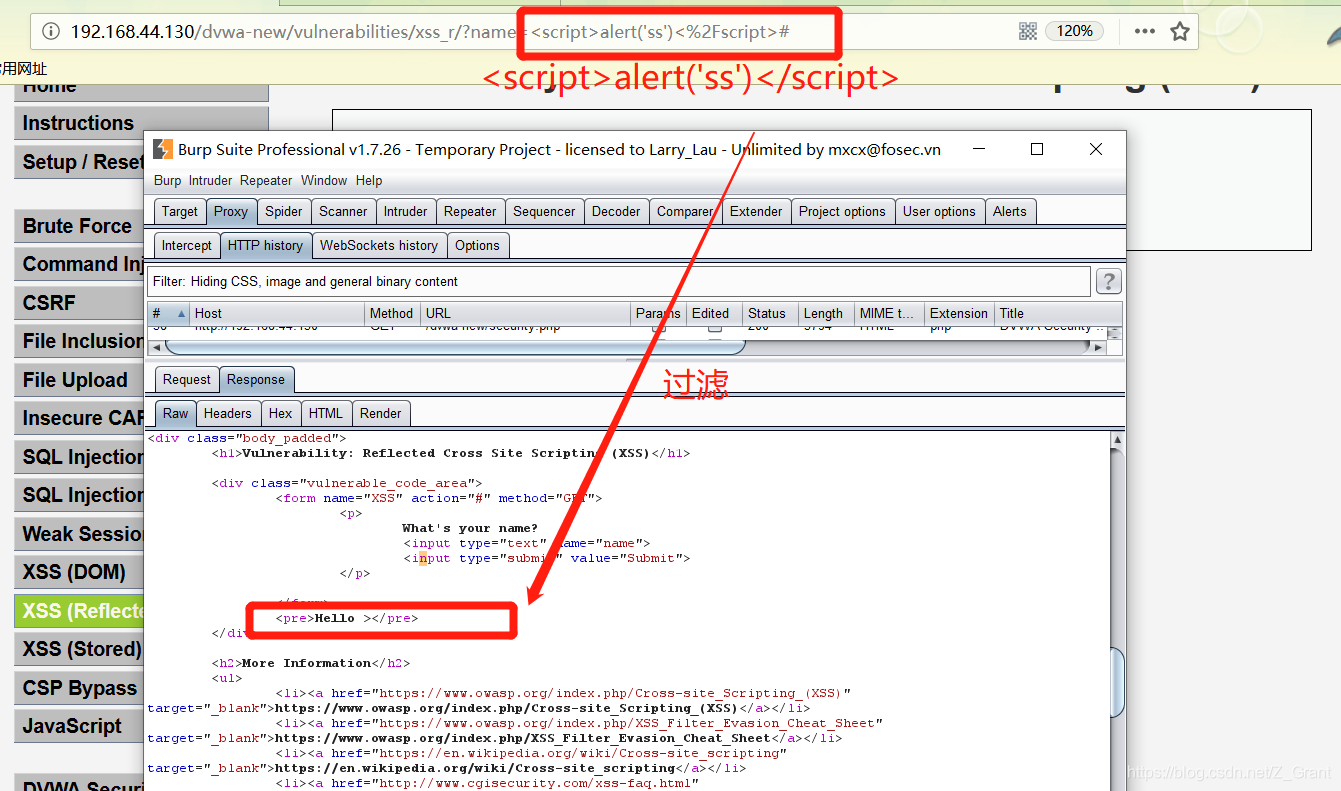Switch to the Extender tab
The width and height of the screenshot is (1341, 791).
pos(756,211)
